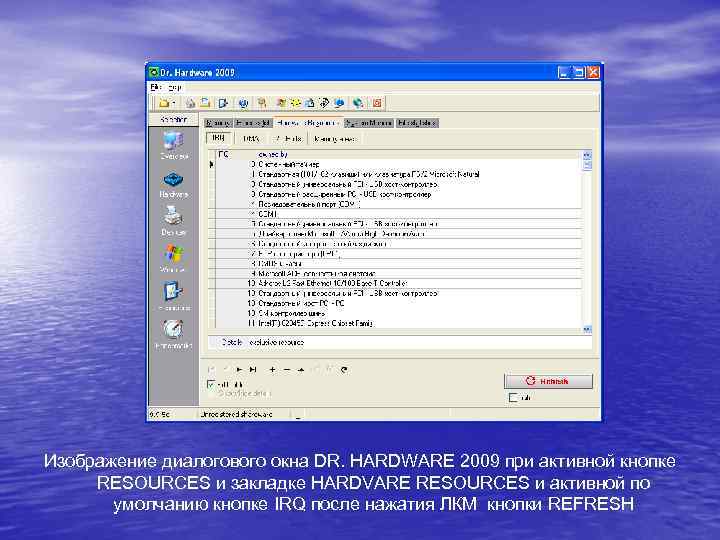Select the Hardware Resources tab

308,123
